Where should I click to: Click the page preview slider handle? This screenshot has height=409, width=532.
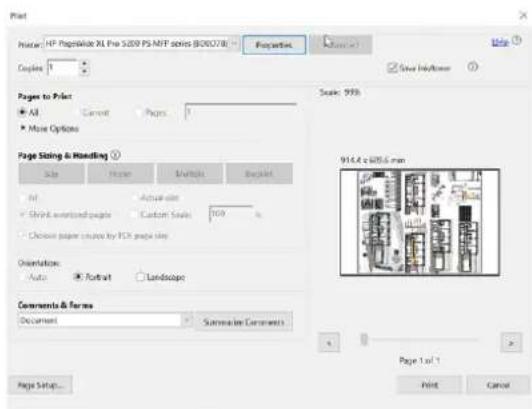(x=364, y=339)
